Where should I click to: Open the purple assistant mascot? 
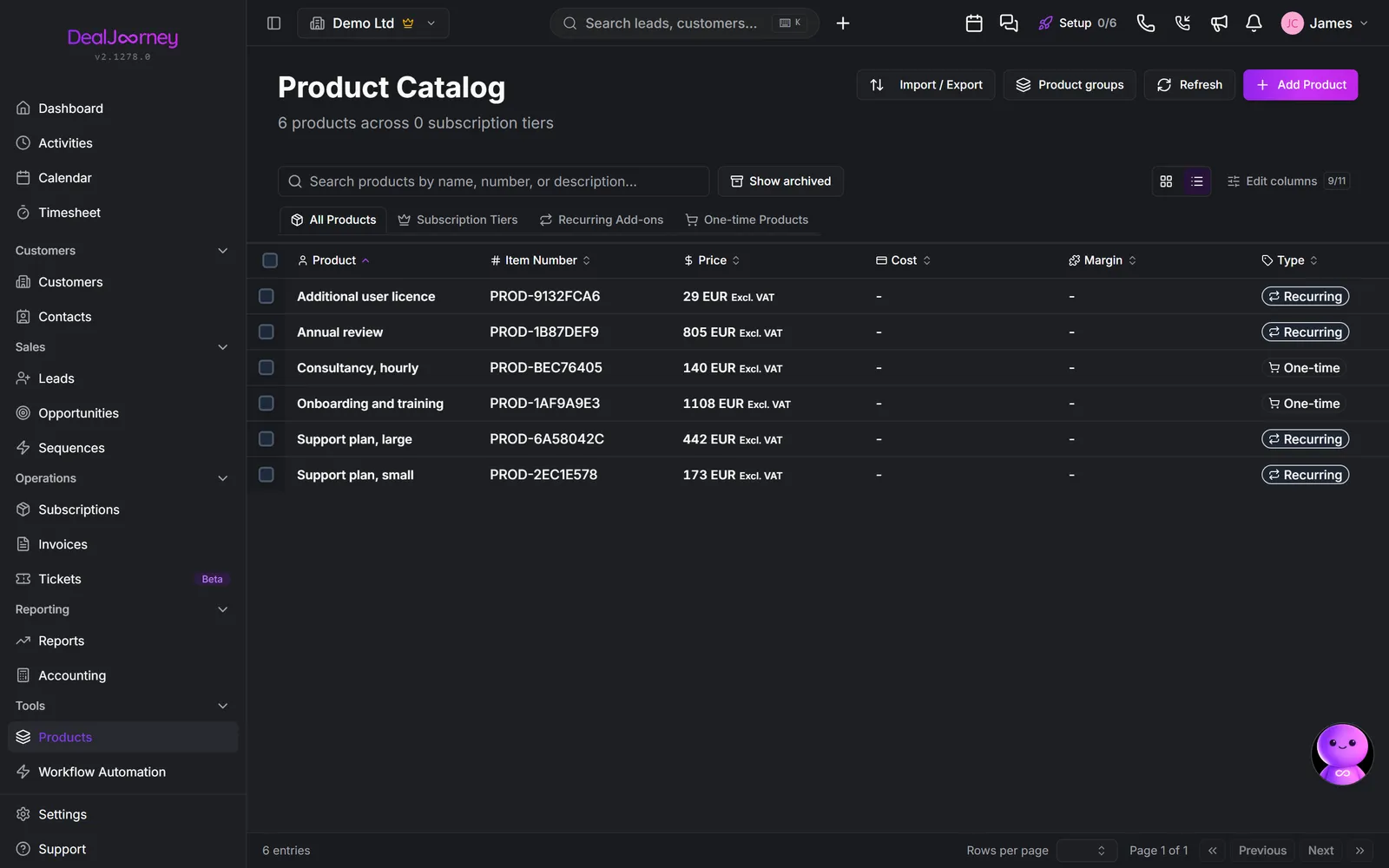1342,754
